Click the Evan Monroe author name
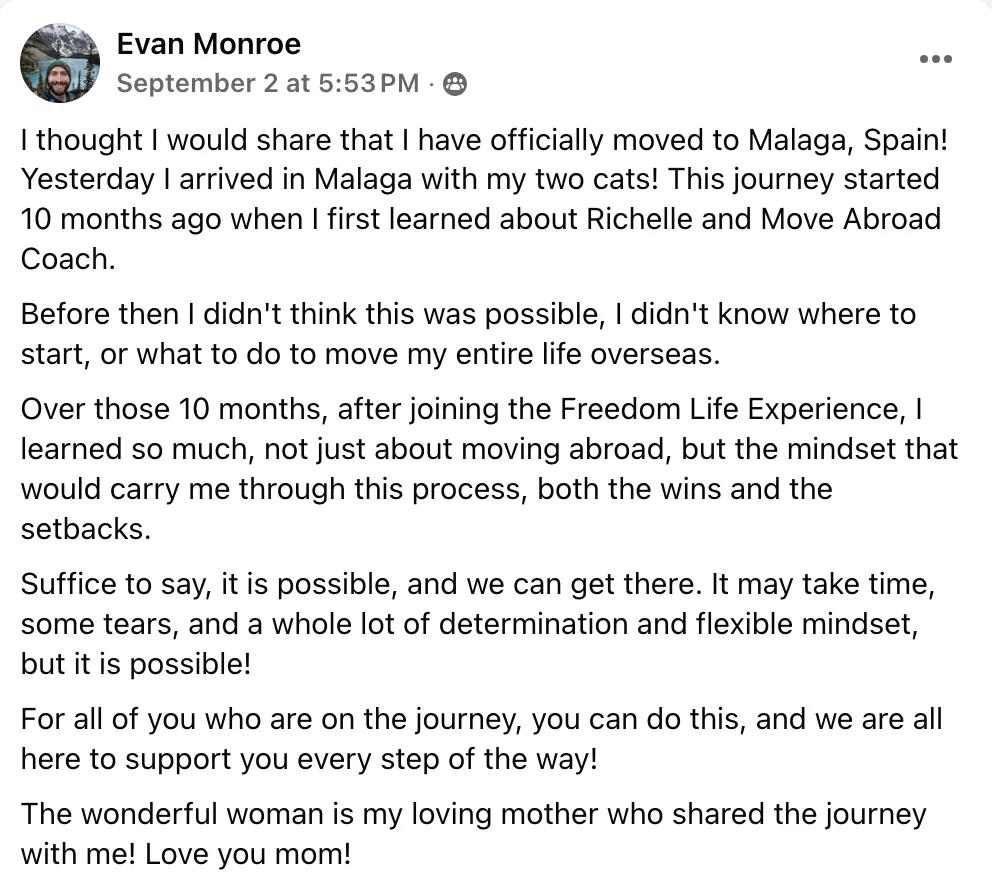The height and width of the screenshot is (890, 992). (209, 44)
